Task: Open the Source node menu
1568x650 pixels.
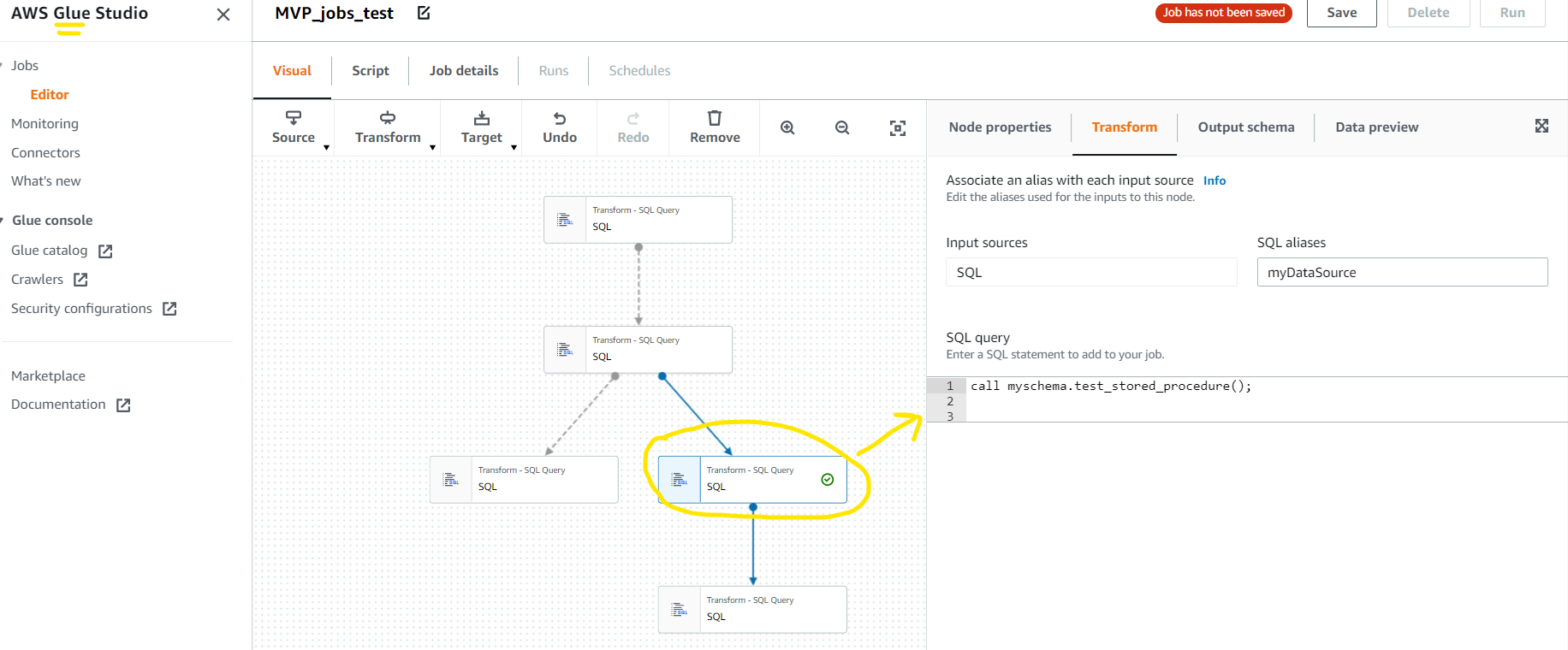Action: coord(294,127)
